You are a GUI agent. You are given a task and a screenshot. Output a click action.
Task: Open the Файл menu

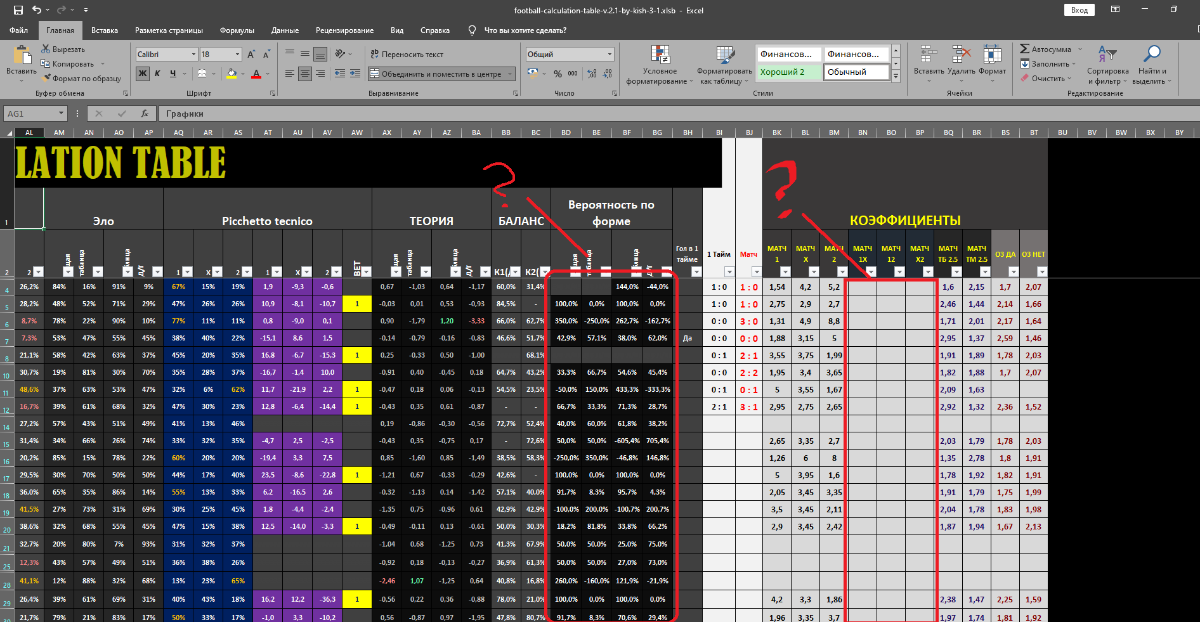18,30
